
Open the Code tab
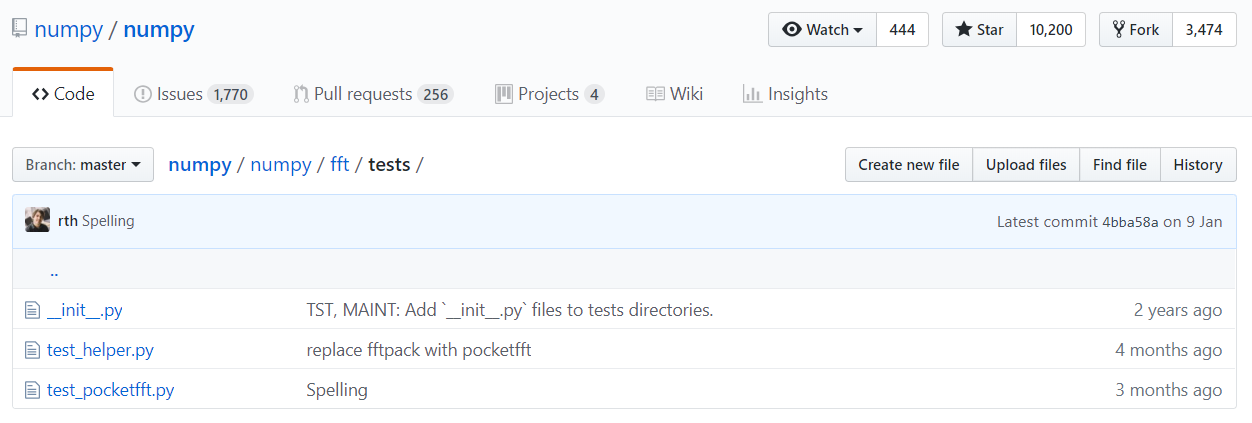pos(63,94)
